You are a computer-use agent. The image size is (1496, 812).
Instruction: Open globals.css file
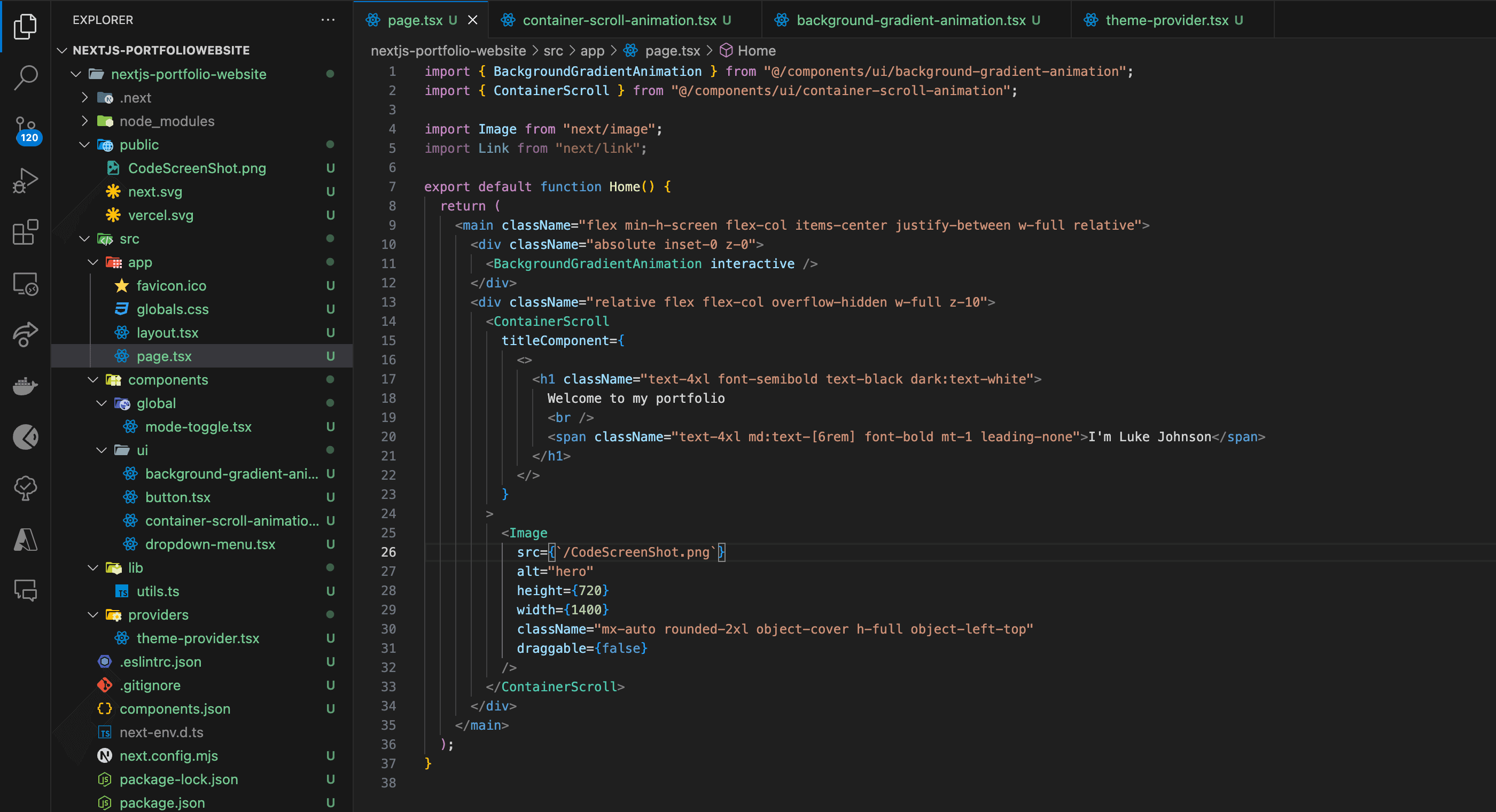[201, 309]
